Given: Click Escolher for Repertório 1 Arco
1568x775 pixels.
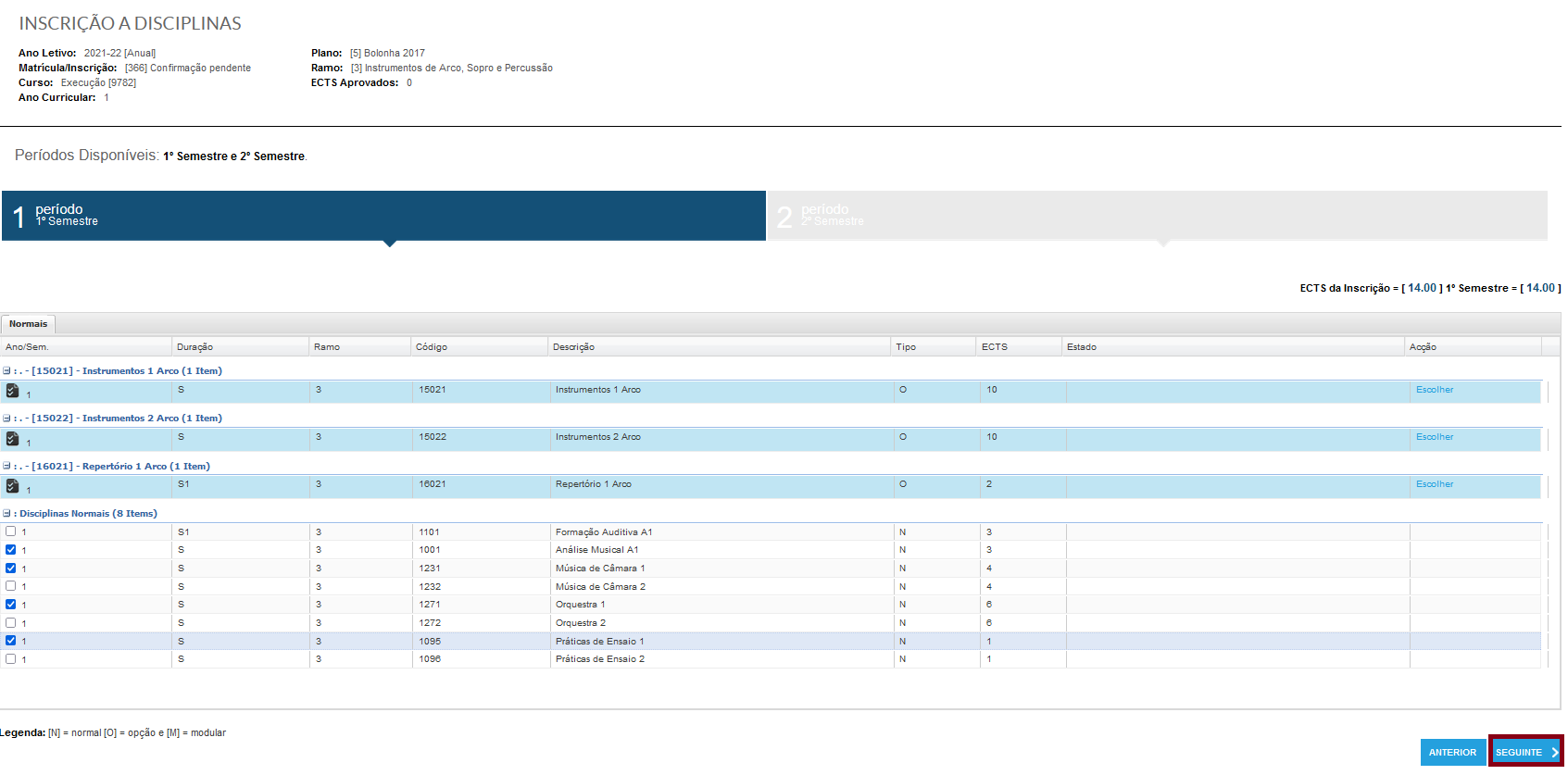Looking at the screenshot, I should pos(1435,484).
